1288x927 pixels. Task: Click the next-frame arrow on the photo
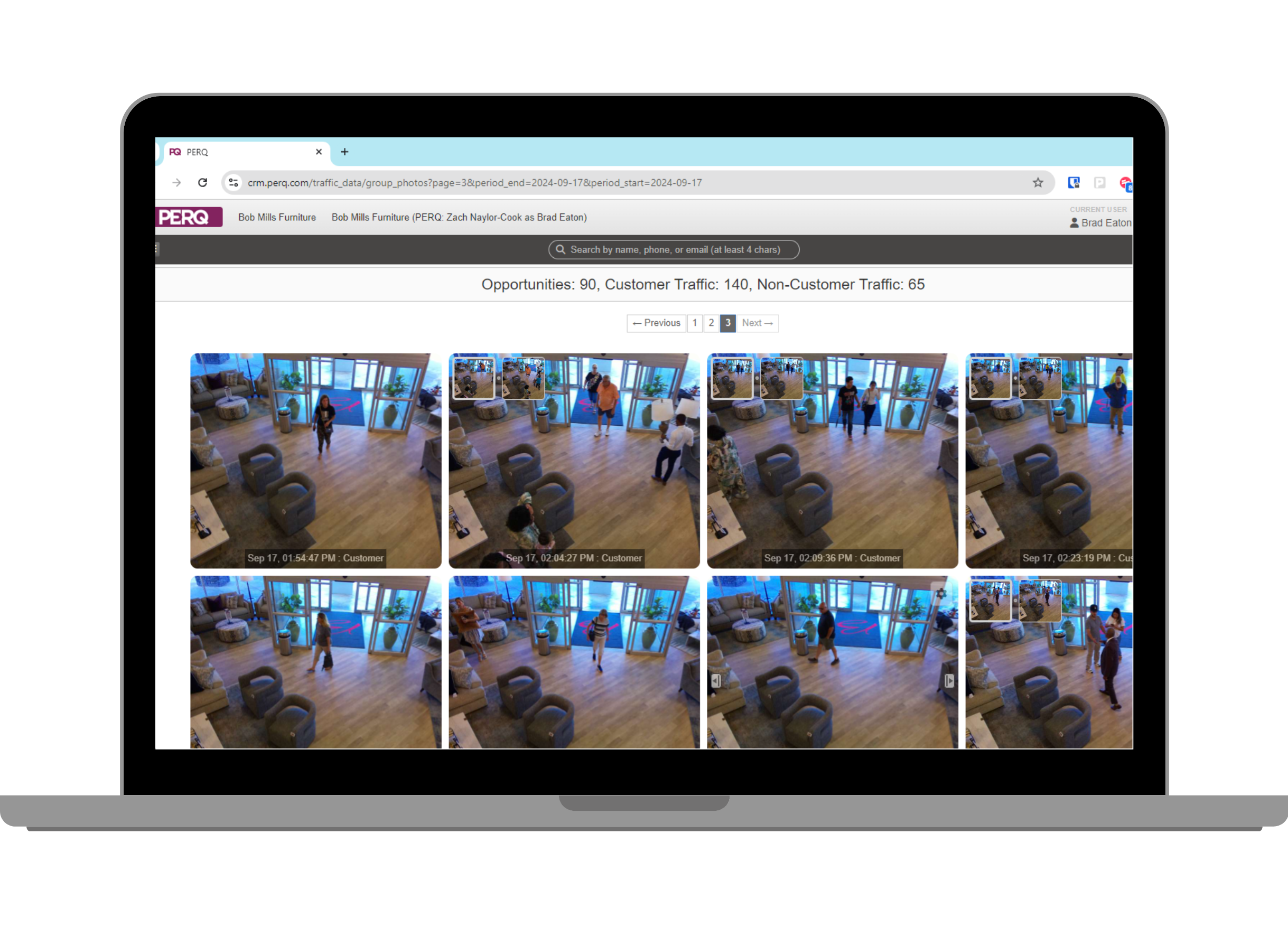point(949,681)
